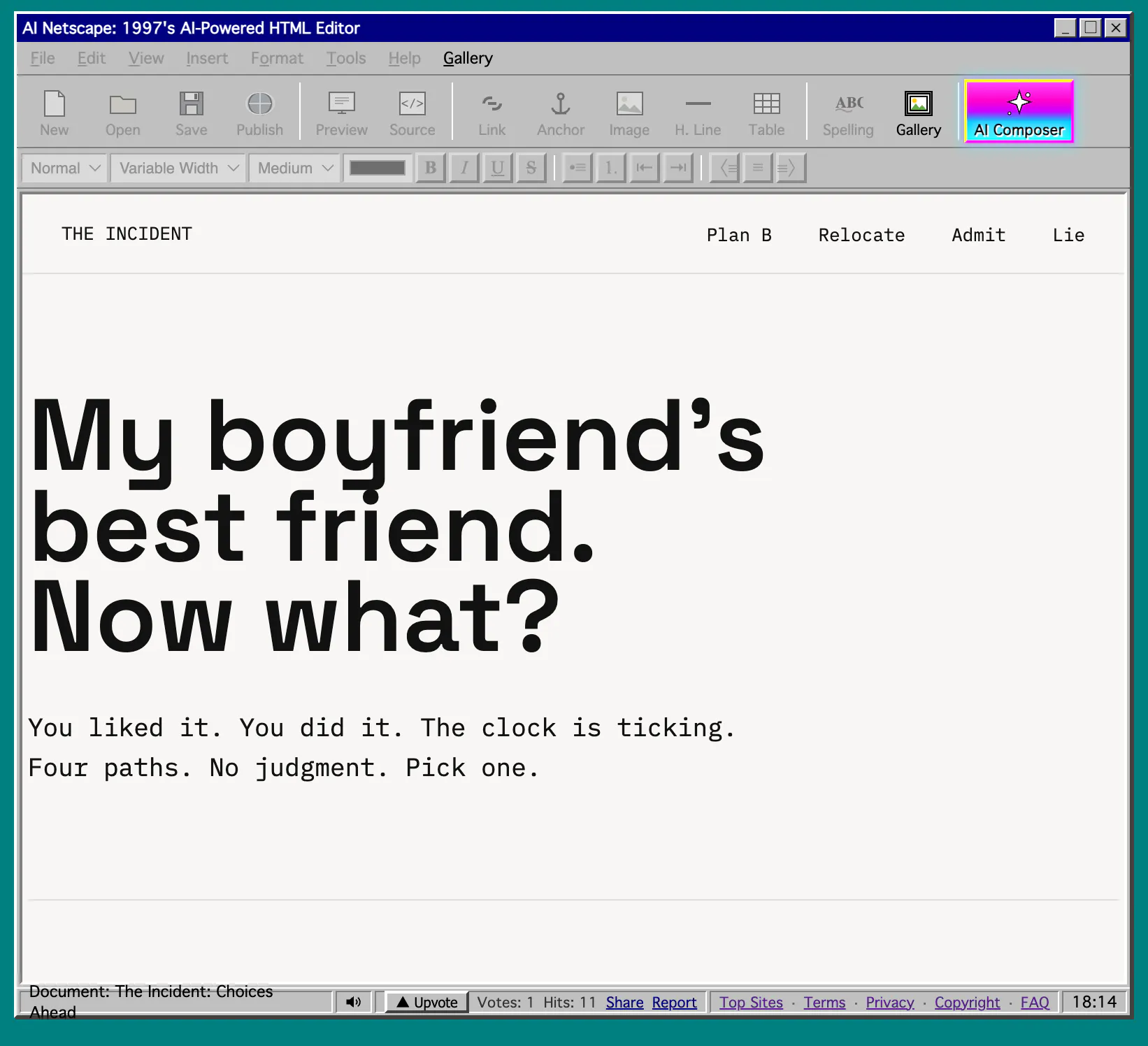Click the 'Votes: 1' status text
Image resolution: width=1148 pixels, height=1046 pixels.
point(505,1002)
